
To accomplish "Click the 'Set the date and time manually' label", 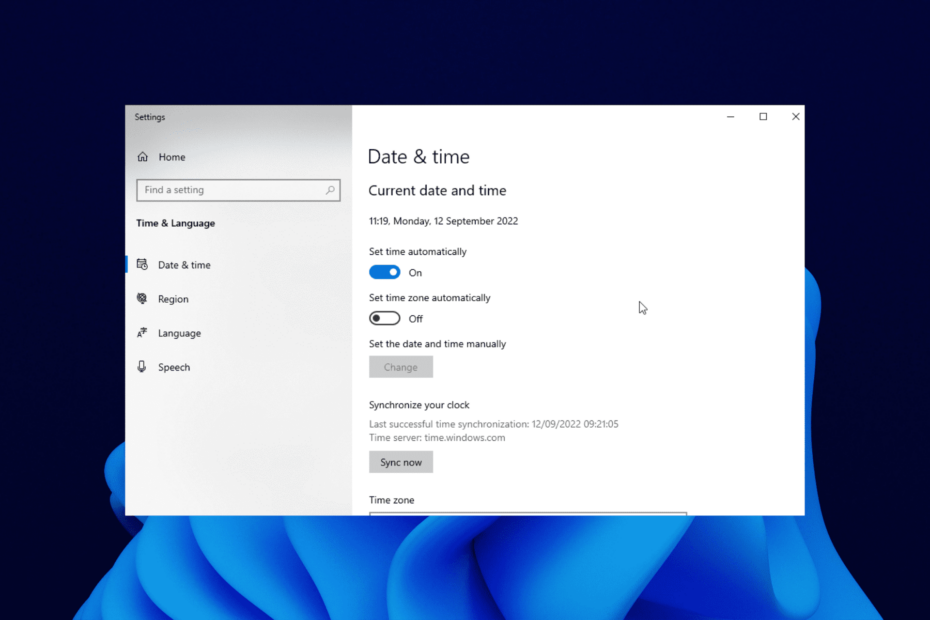I will (438, 344).
